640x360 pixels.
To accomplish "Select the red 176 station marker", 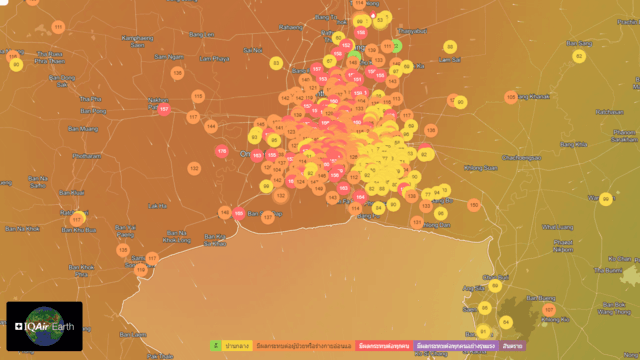I will (x=222, y=151).
